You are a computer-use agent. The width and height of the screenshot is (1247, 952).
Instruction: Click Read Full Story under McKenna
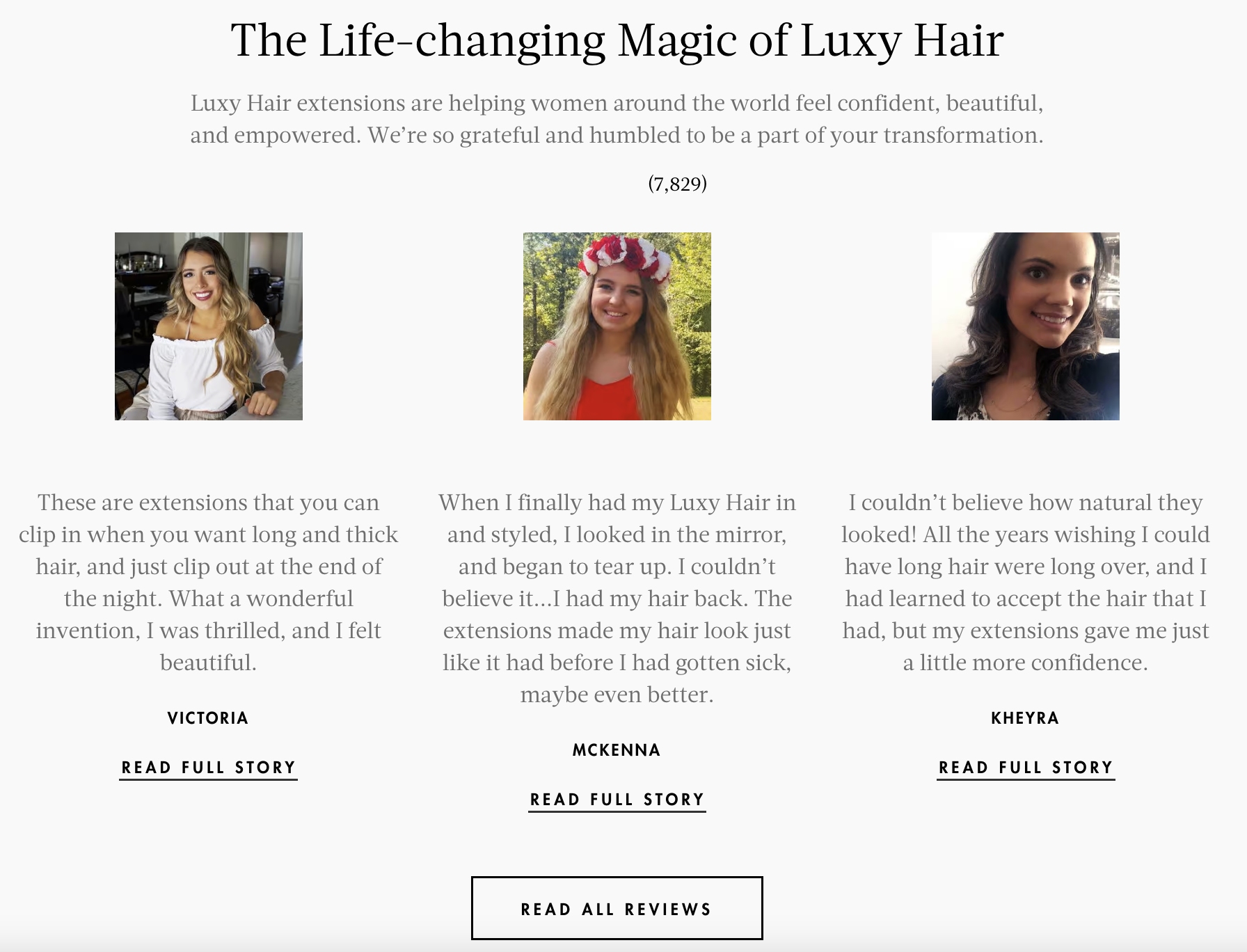coord(617,800)
